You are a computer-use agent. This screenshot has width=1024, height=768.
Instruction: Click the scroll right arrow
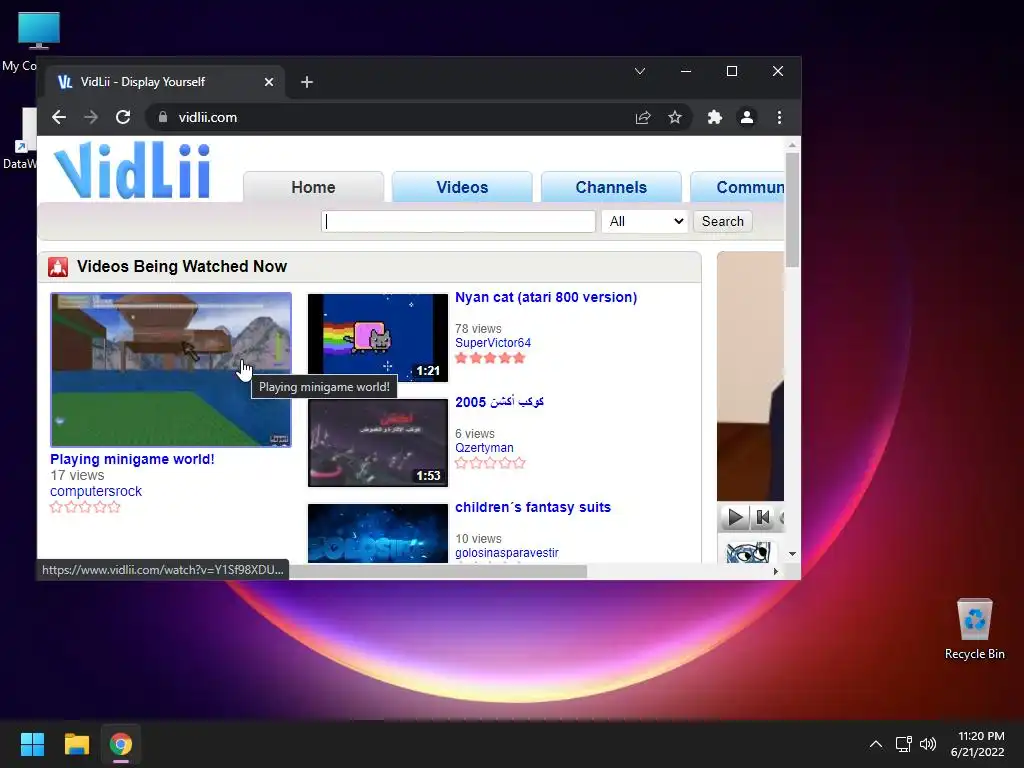(x=775, y=571)
